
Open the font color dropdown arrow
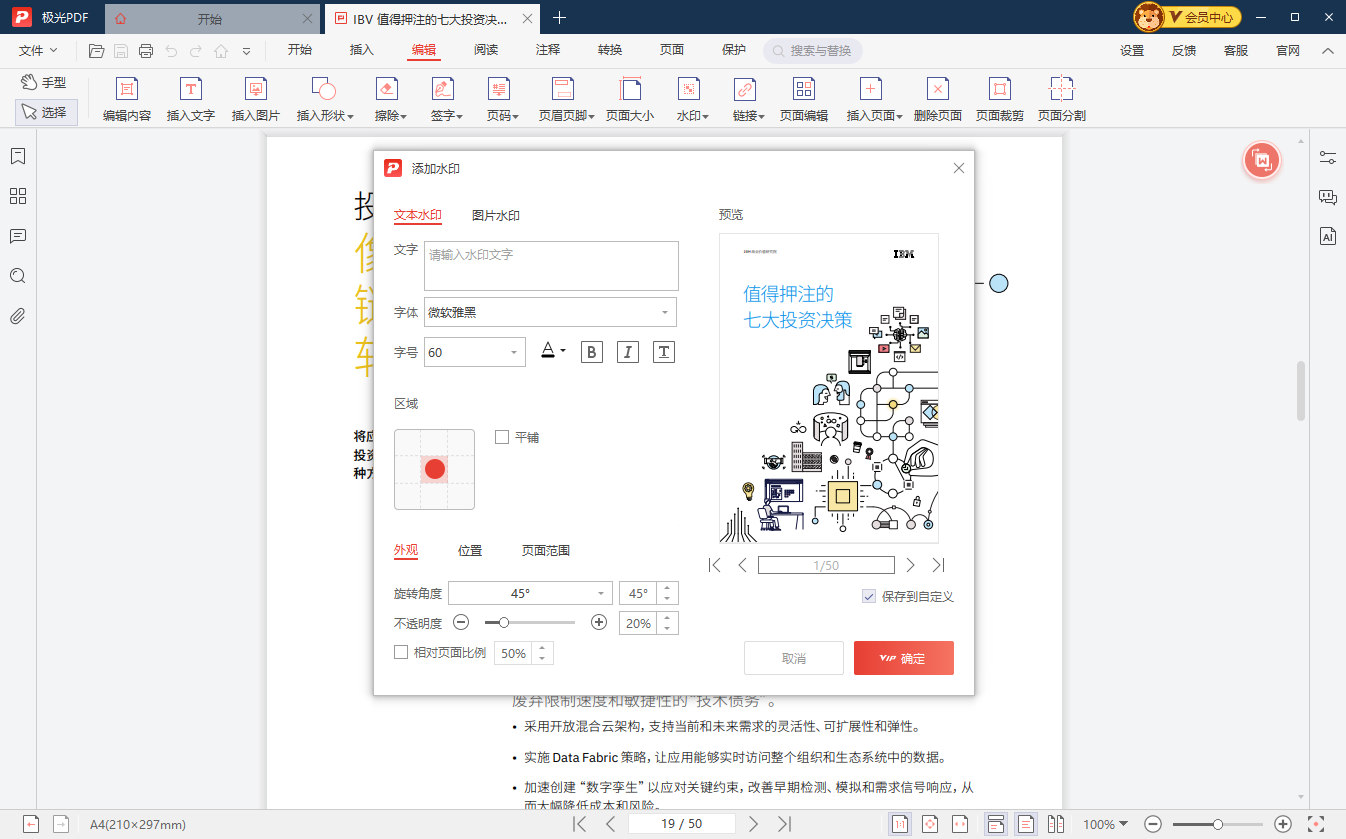coord(563,351)
